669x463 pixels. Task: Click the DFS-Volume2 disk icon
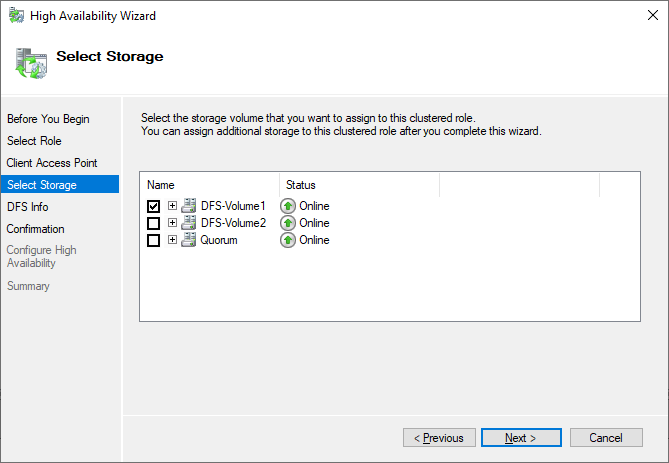pyautogui.click(x=189, y=223)
